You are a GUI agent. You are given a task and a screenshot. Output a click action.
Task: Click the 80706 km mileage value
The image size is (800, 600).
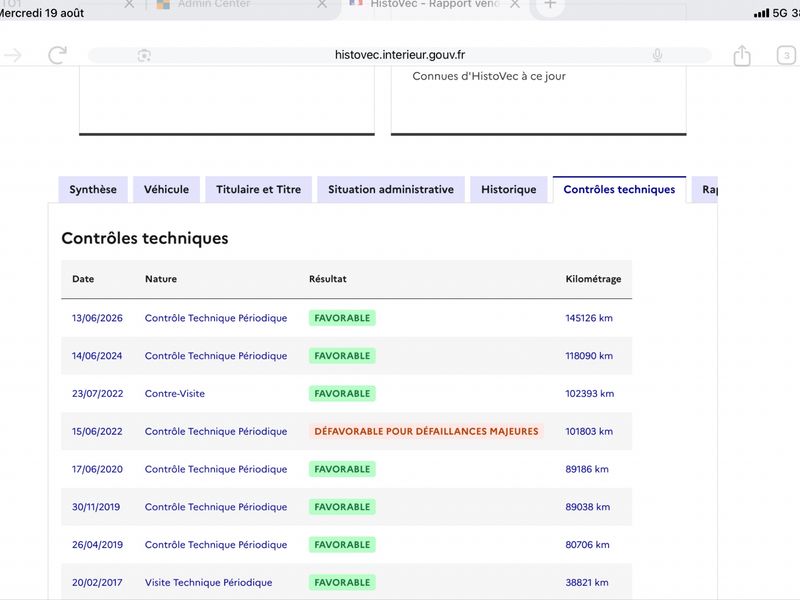pyautogui.click(x=587, y=544)
